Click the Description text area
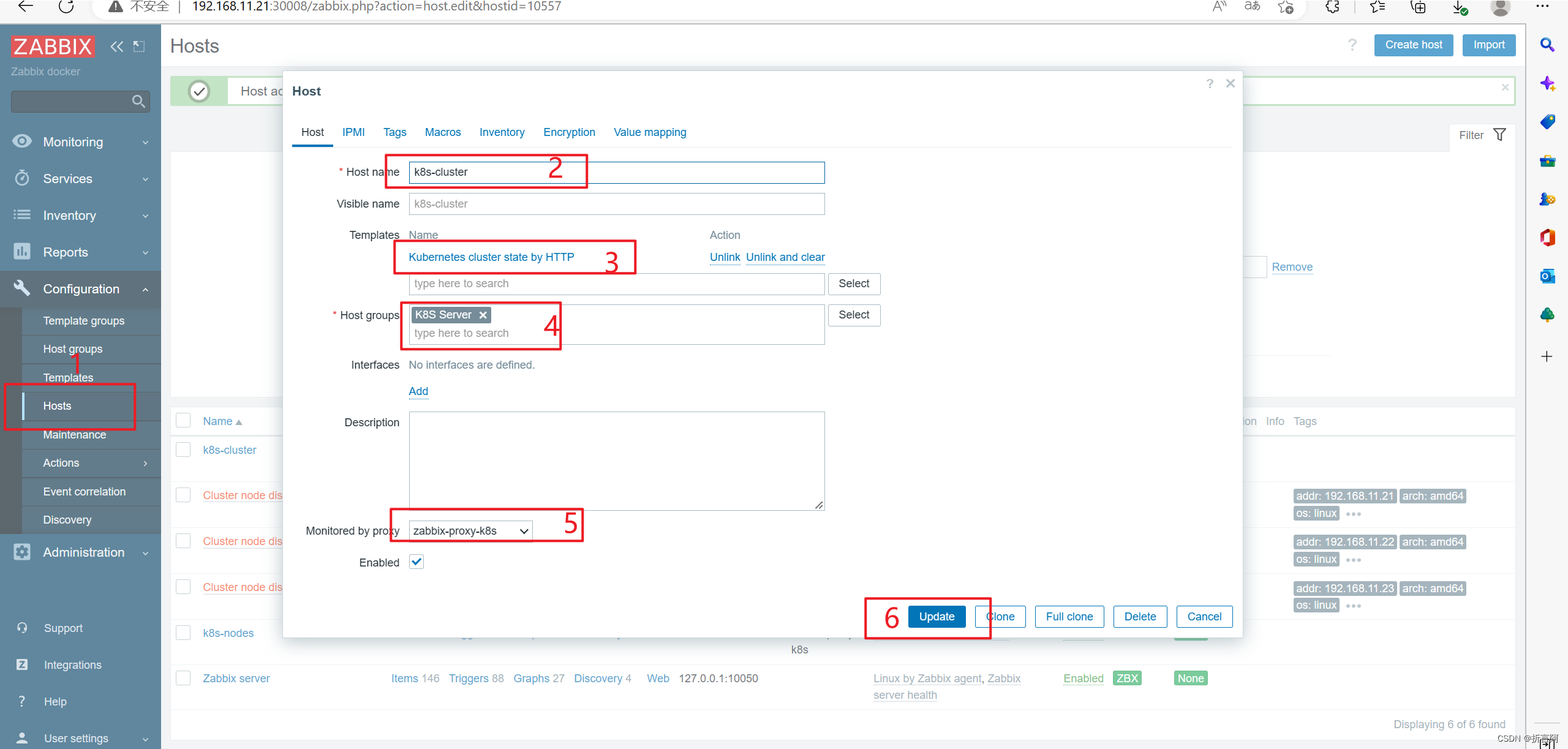The image size is (1568, 749). pos(616,461)
